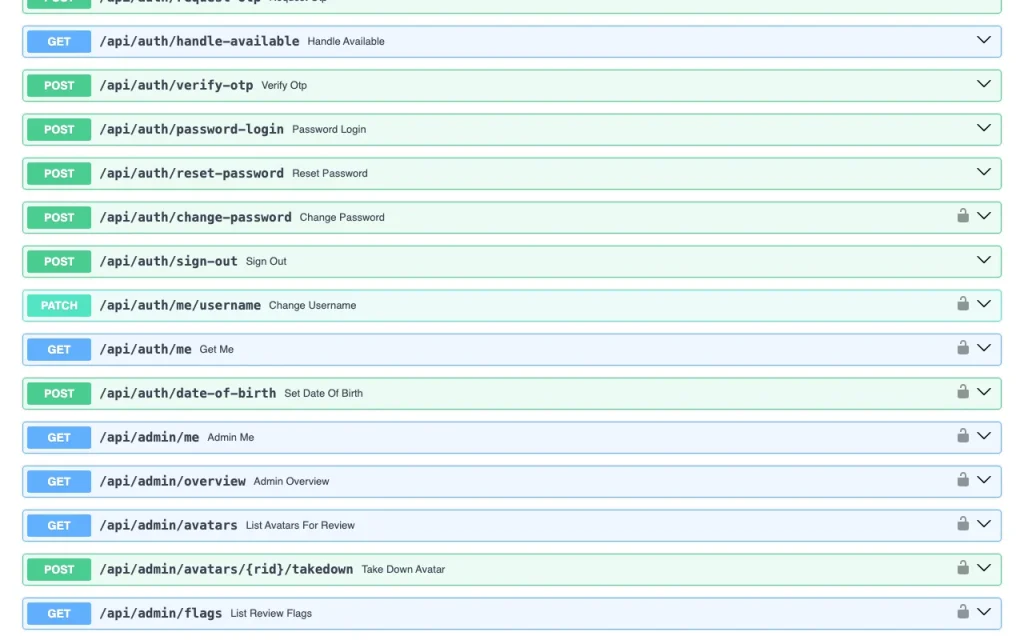Expand List Review Flags endpoint chevron
The height and width of the screenshot is (640, 1024).
[984, 611]
